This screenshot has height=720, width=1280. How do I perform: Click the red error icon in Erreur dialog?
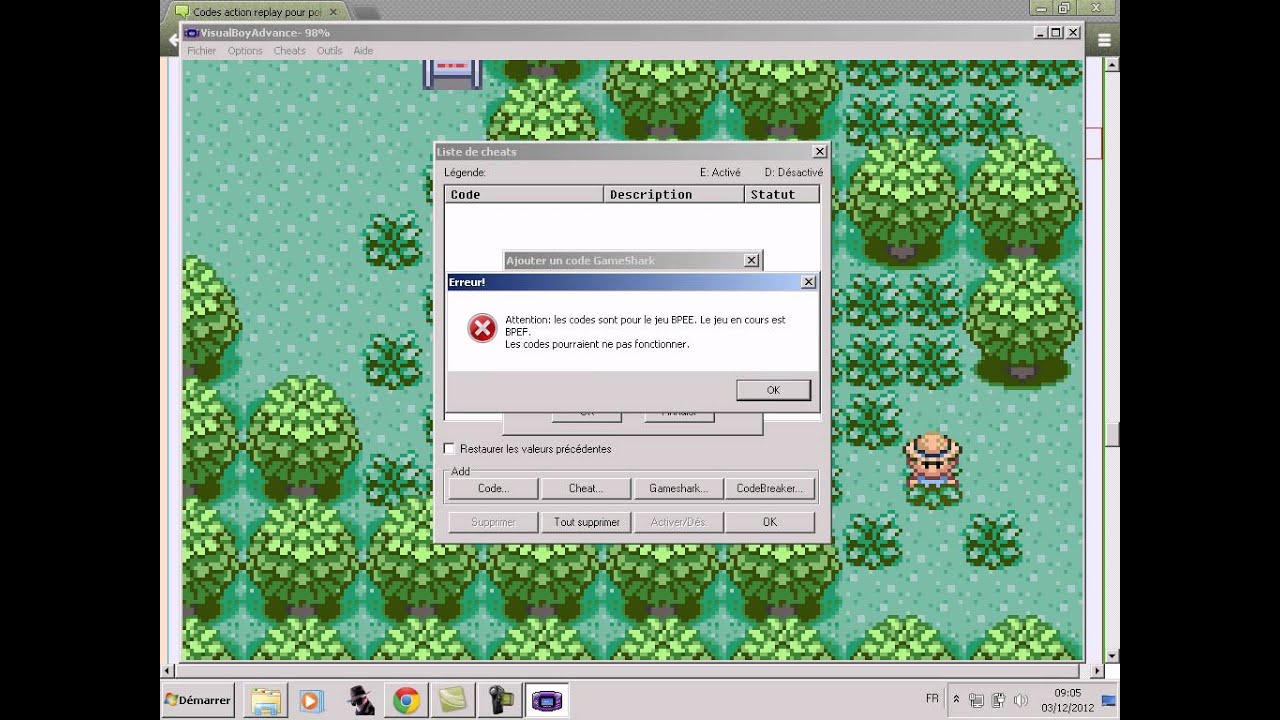pos(482,328)
